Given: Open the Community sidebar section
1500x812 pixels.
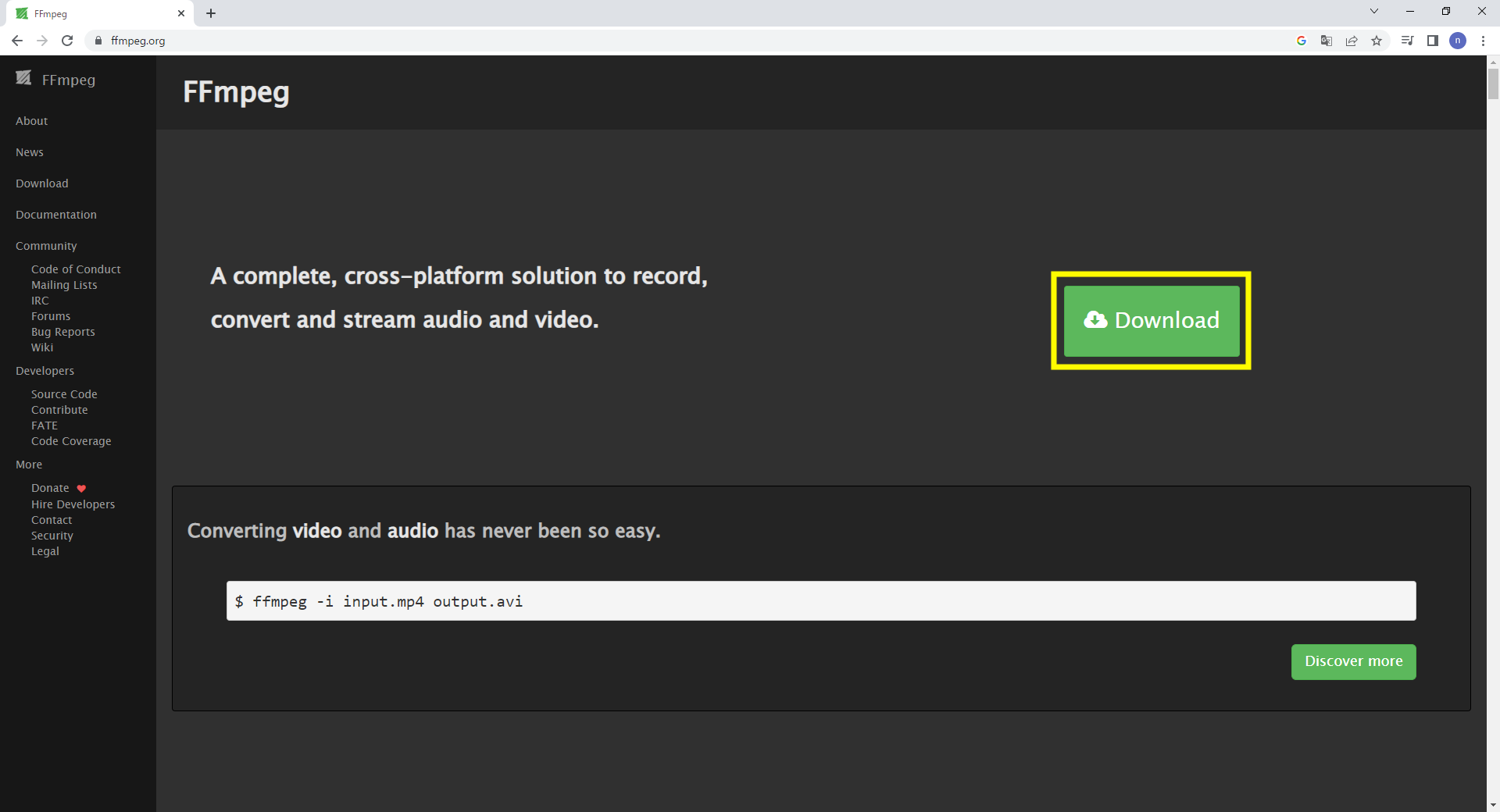Looking at the screenshot, I should click(x=46, y=246).
